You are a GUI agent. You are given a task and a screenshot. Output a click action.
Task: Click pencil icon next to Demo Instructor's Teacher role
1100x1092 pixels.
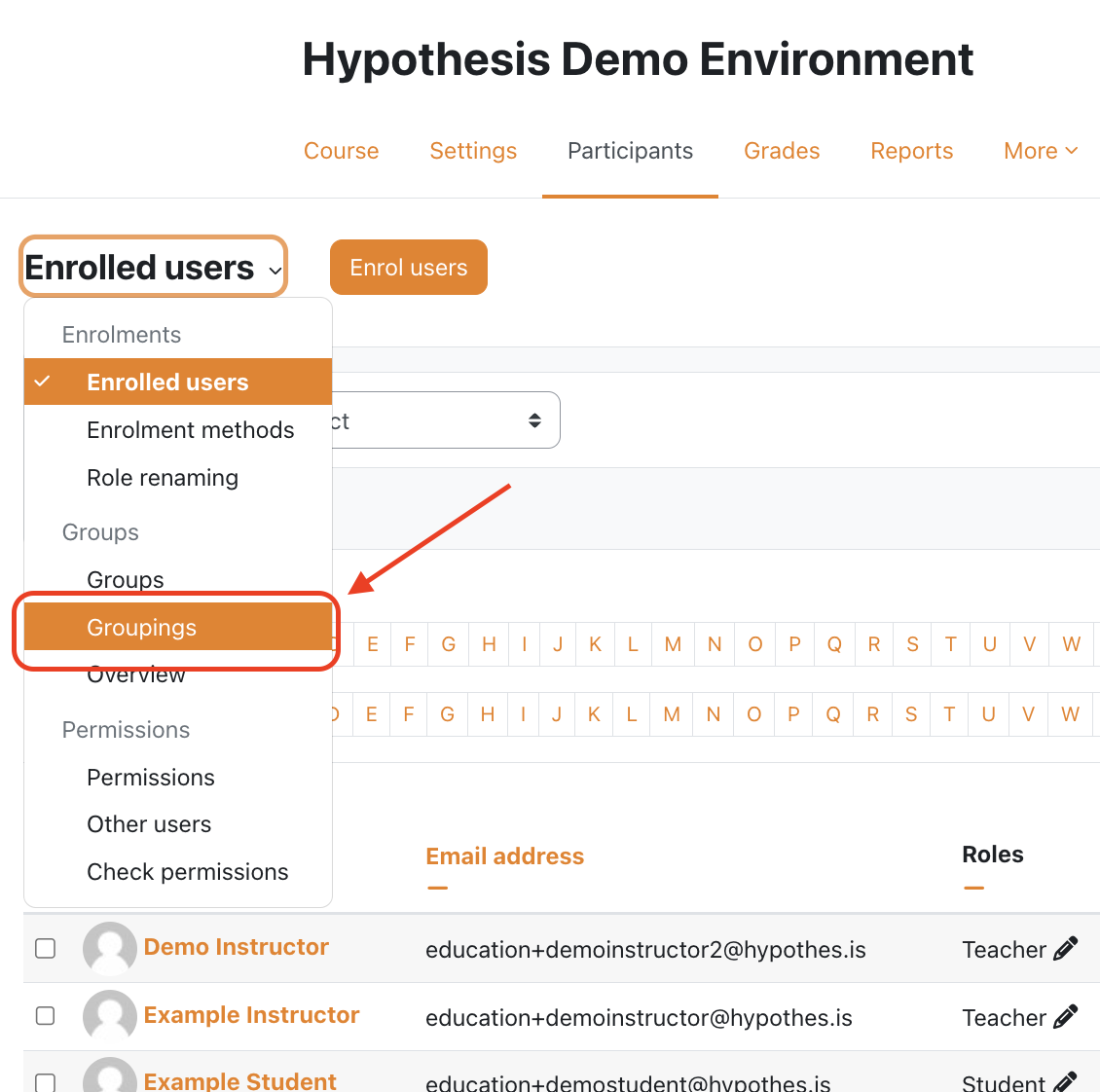click(1066, 949)
